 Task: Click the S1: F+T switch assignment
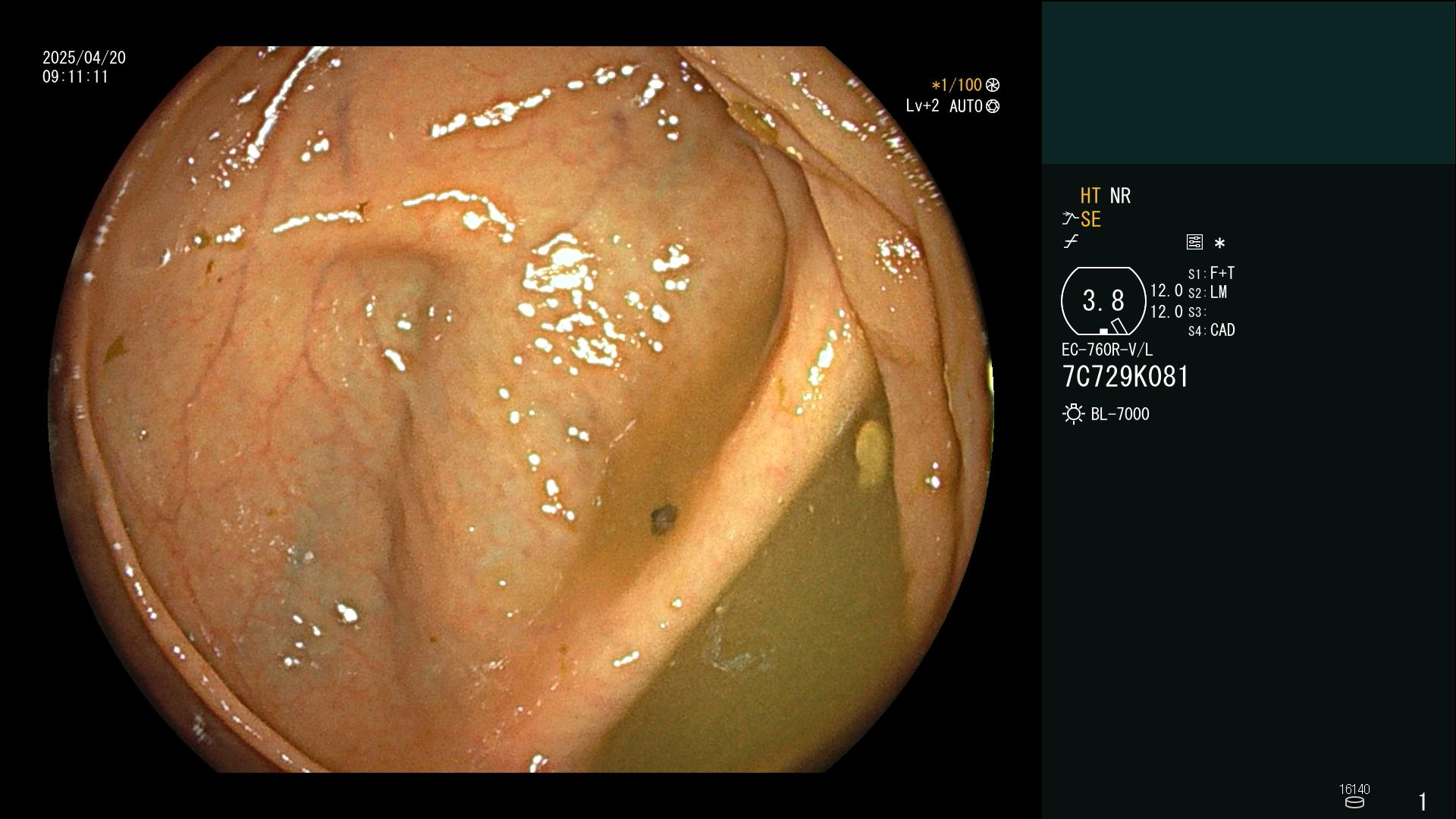click(x=1211, y=273)
